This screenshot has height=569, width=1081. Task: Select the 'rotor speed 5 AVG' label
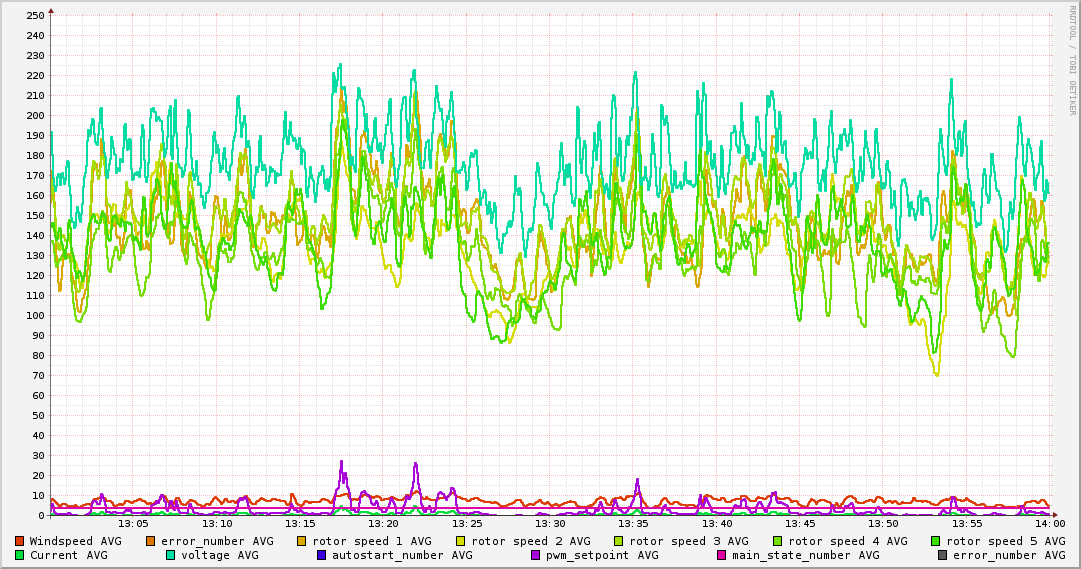(1006, 541)
